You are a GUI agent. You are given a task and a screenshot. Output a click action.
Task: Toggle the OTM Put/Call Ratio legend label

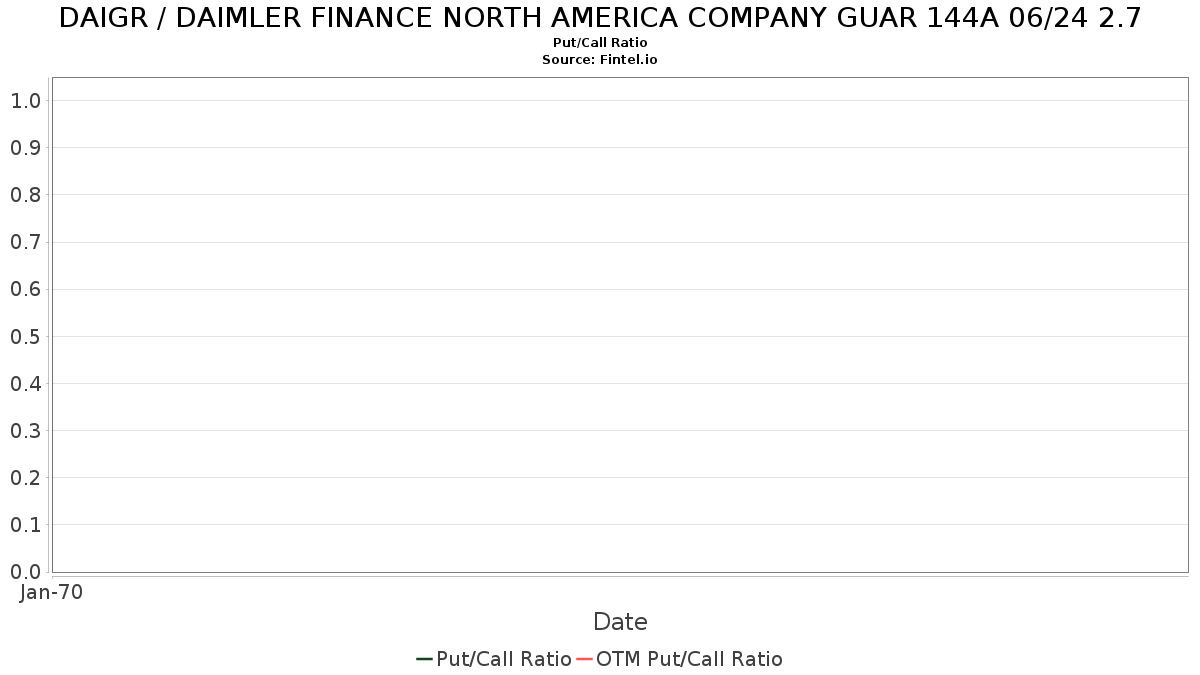[x=689, y=659]
